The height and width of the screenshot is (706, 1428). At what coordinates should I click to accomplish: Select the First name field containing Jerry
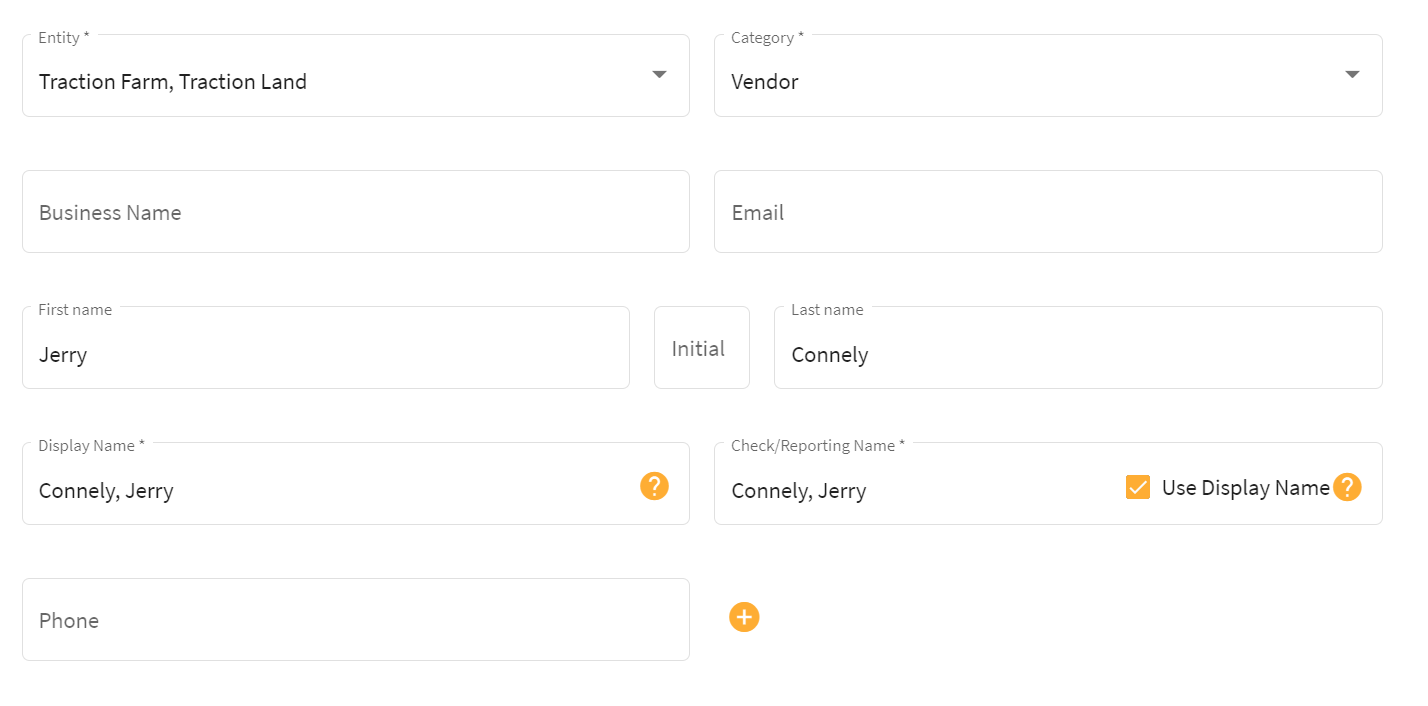(326, 348)
